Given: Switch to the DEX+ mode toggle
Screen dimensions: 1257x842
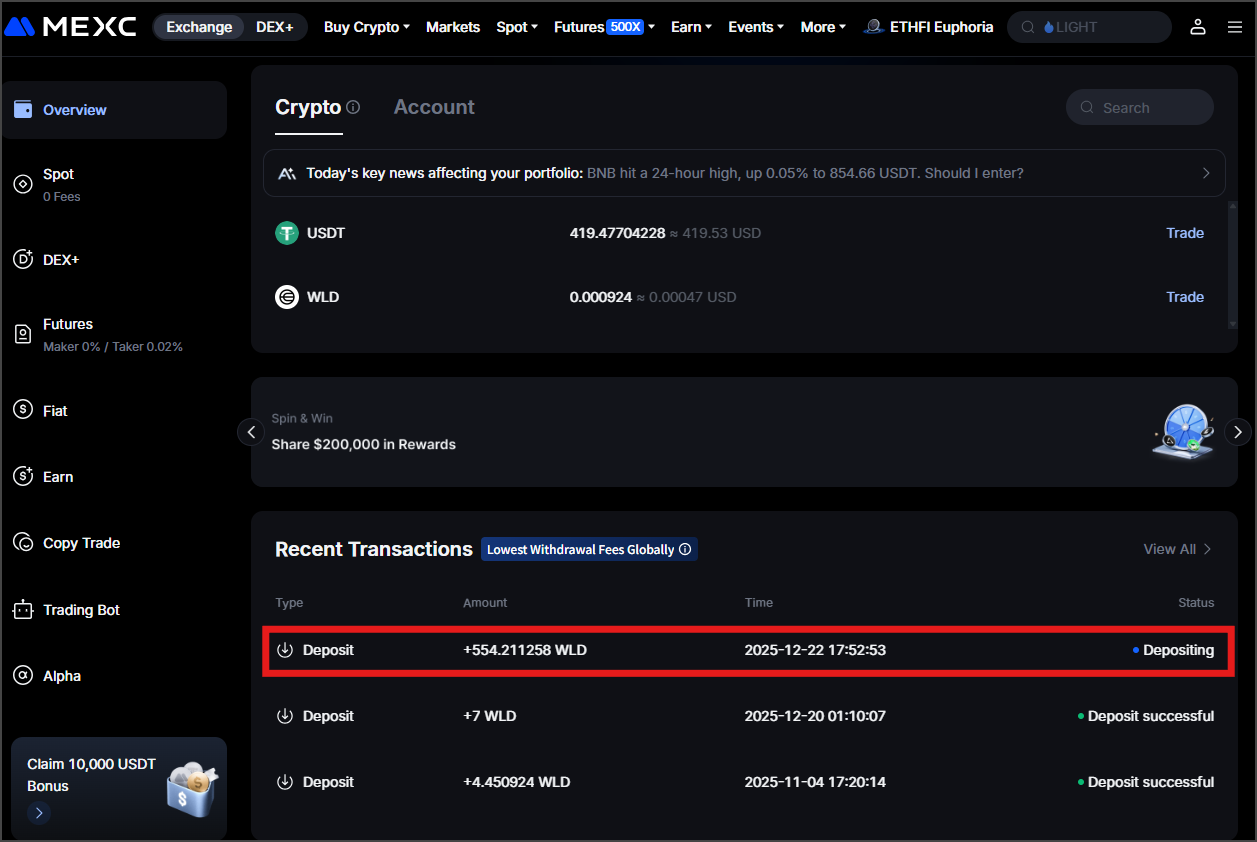Looking at the screenshot, I should 275,27.
